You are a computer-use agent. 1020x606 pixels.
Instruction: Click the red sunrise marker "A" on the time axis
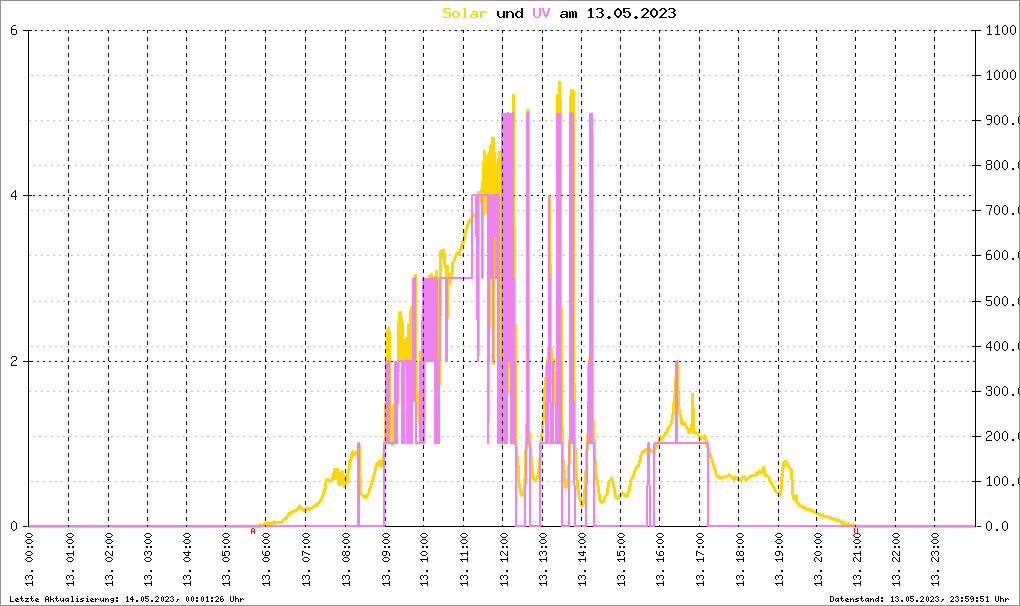pyautogui.click(x=253, y=531)
